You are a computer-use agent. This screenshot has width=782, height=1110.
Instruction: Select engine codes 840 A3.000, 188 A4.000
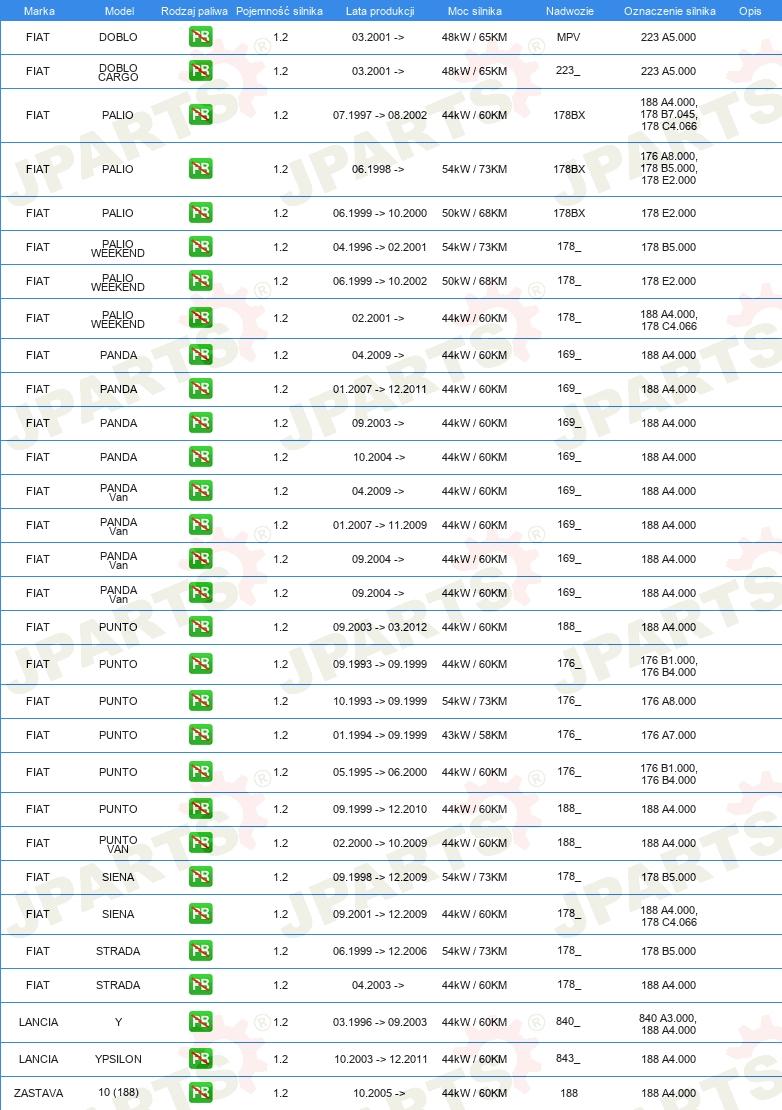point(668,1024)
